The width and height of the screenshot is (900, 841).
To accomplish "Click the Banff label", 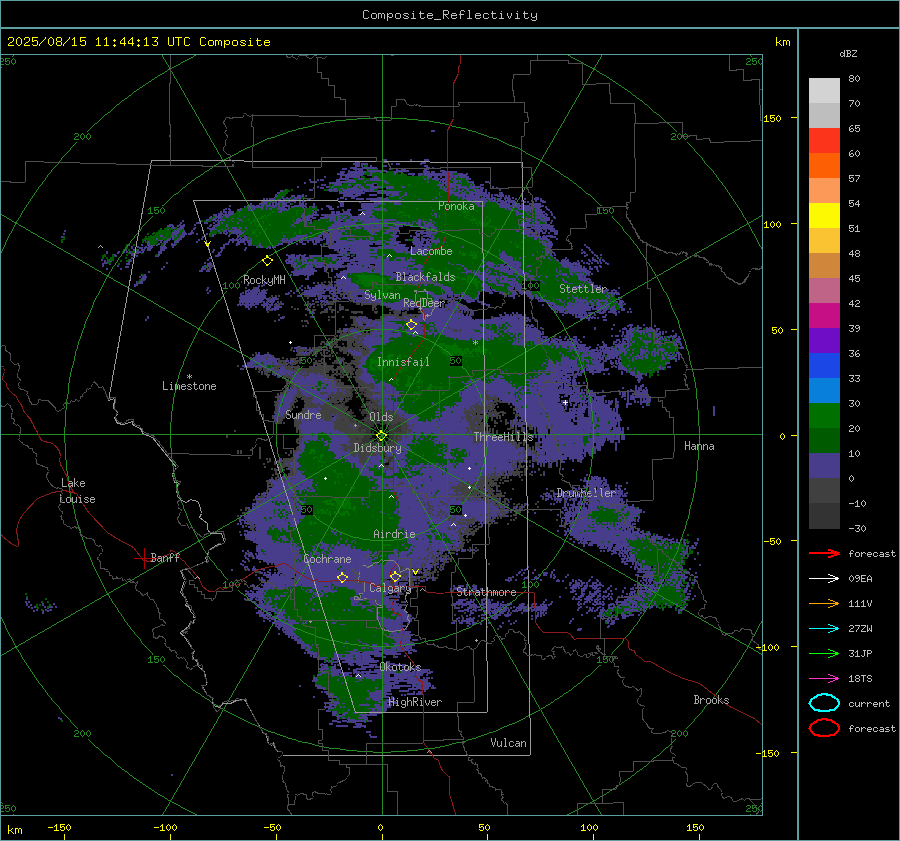I will pos(165,557).
